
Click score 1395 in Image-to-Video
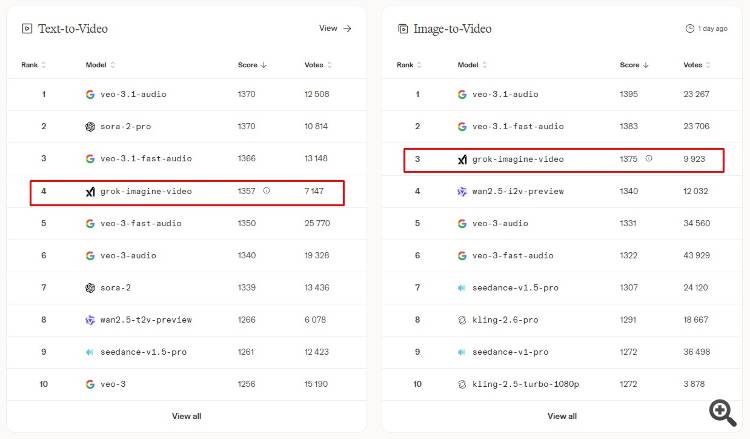629,94
